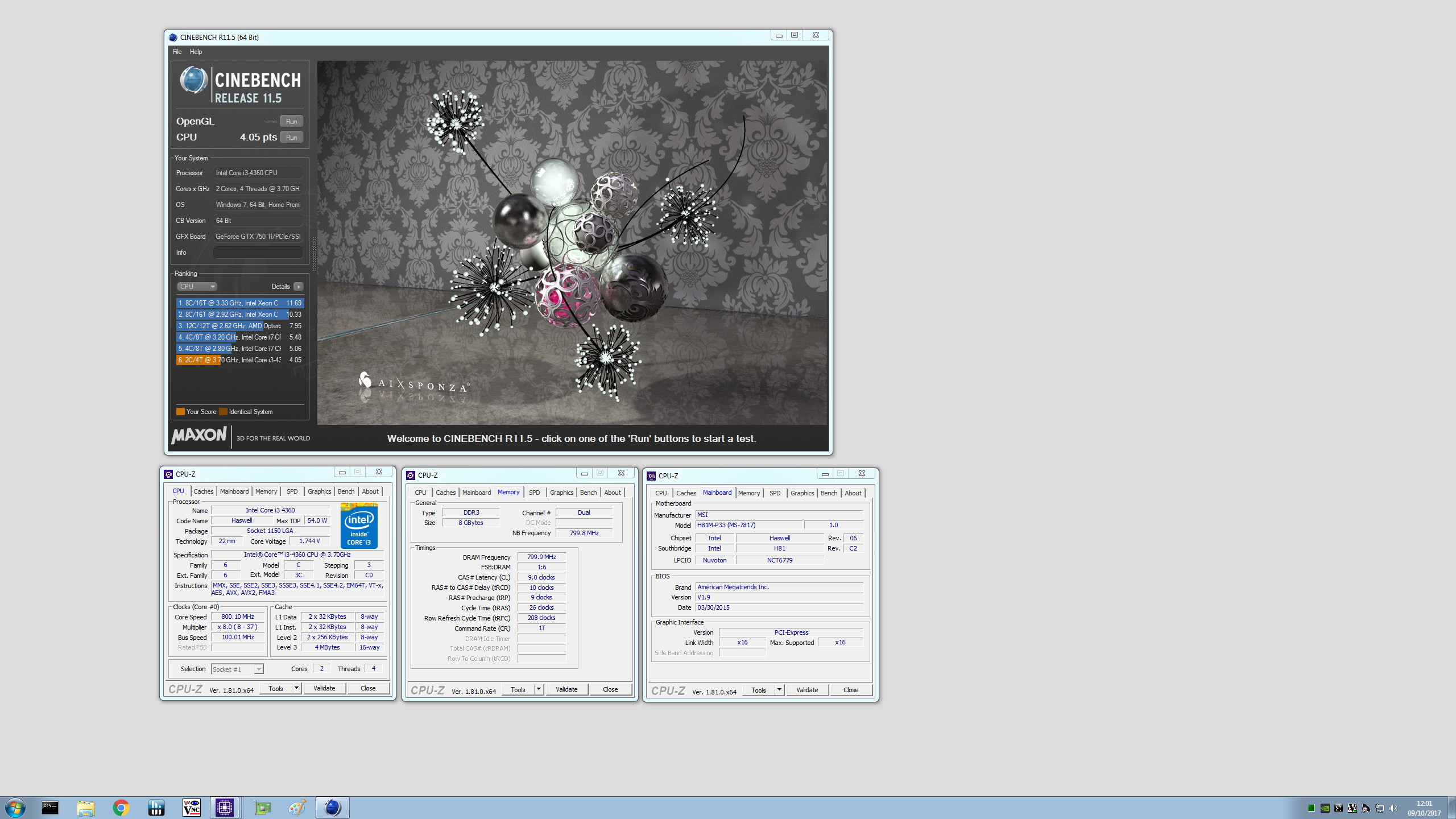Click the DRAM Frequency 799.9 MHz value

(x=541, y=557)
